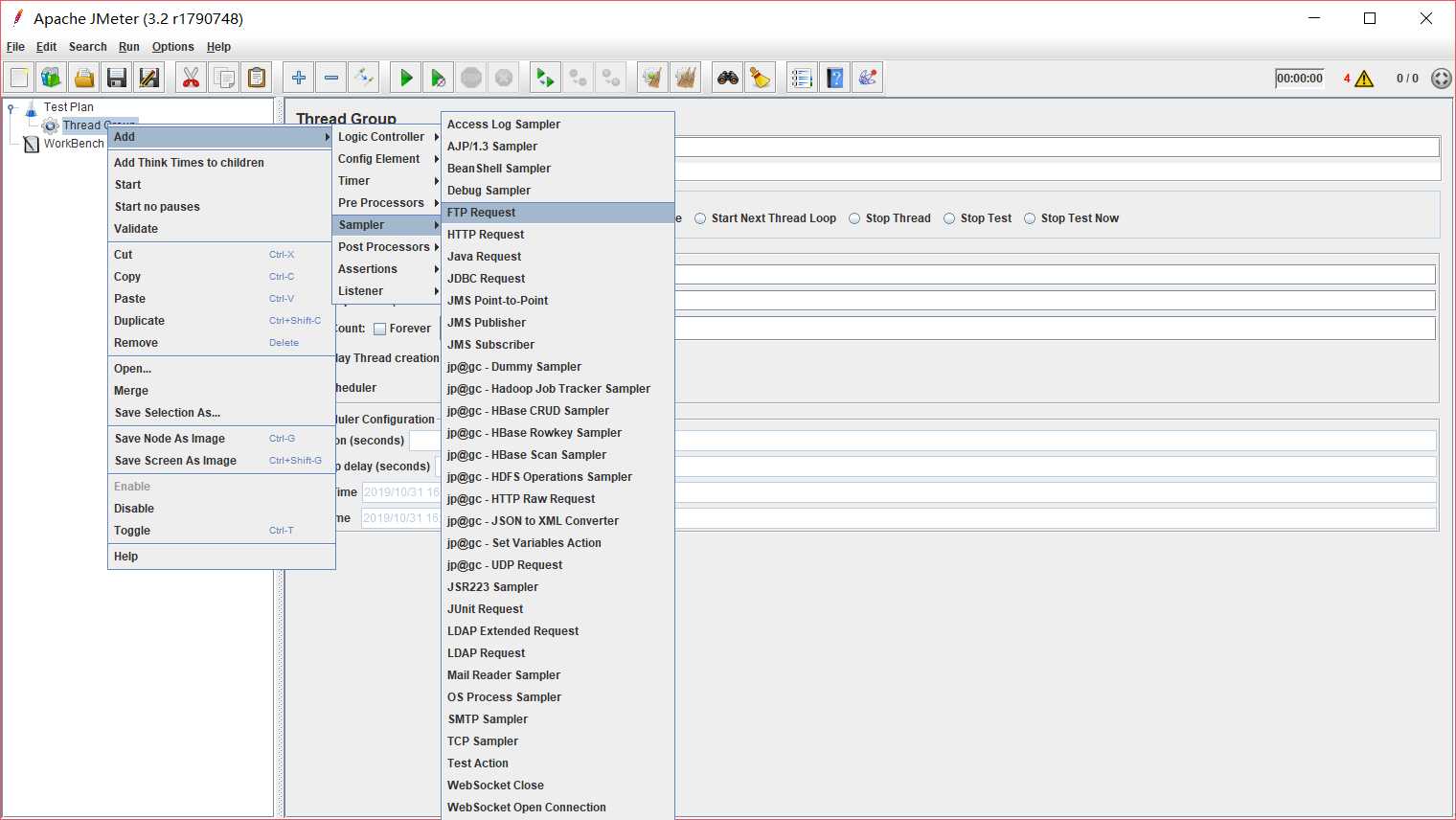This screenshot has height=820, width=1456.
Task: Select the Stop Test radio button
Action: (x=949, y=218)
